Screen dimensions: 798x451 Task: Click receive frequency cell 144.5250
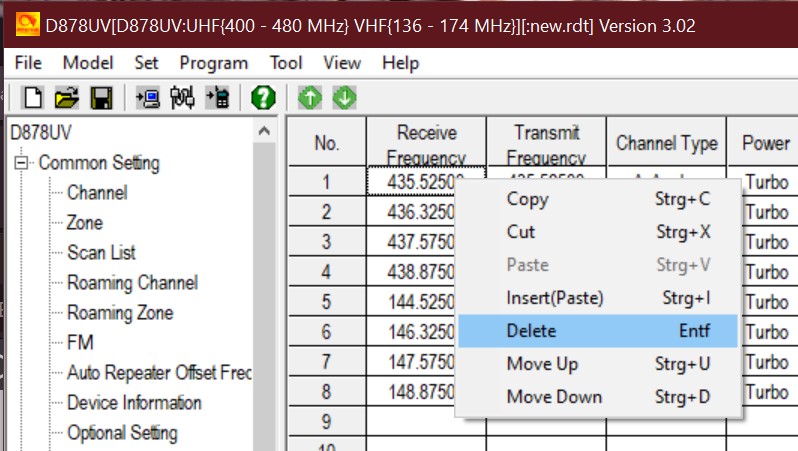coord(411,302)
